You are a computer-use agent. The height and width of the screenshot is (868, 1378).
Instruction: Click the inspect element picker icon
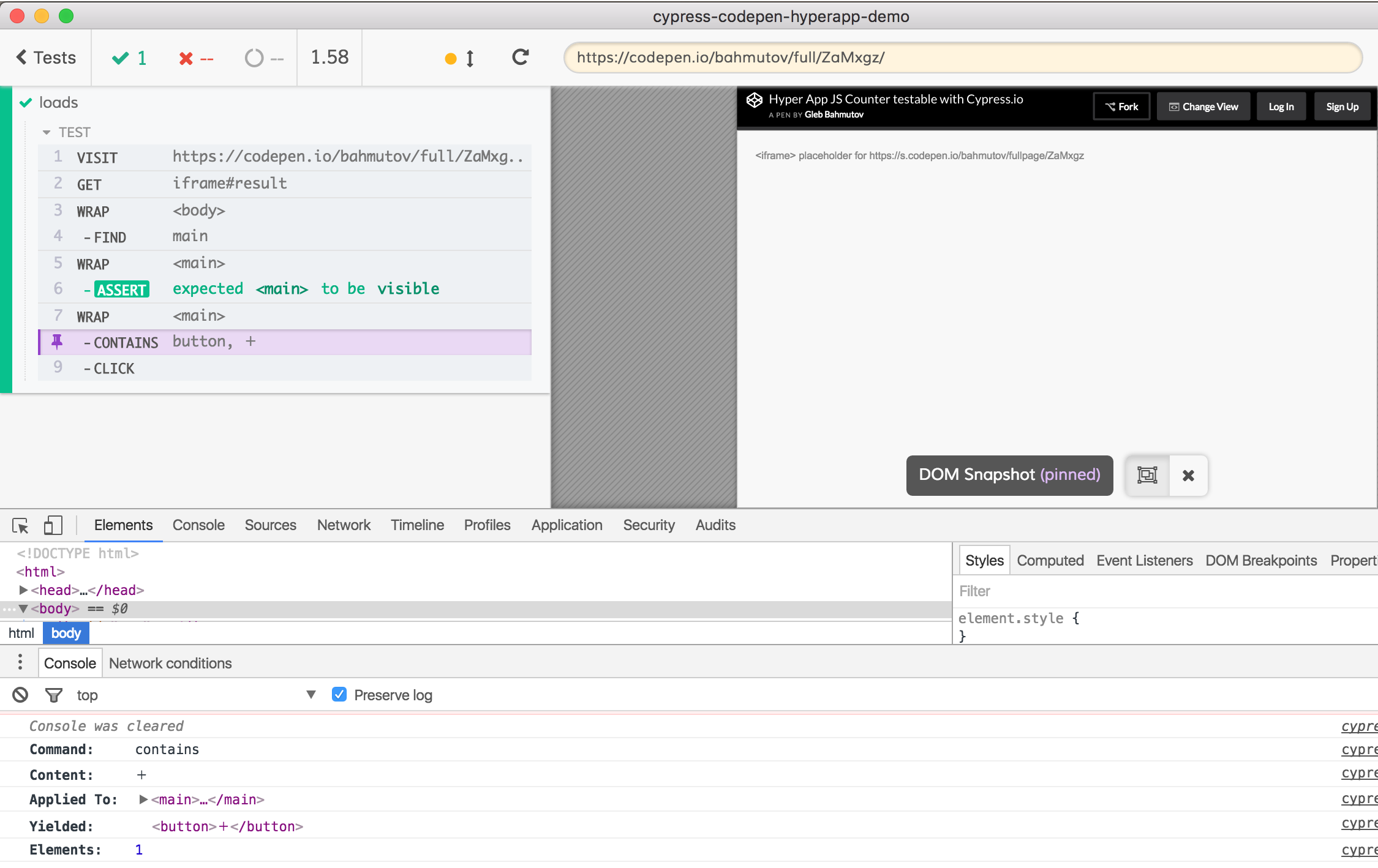click(x=20, y=525)
